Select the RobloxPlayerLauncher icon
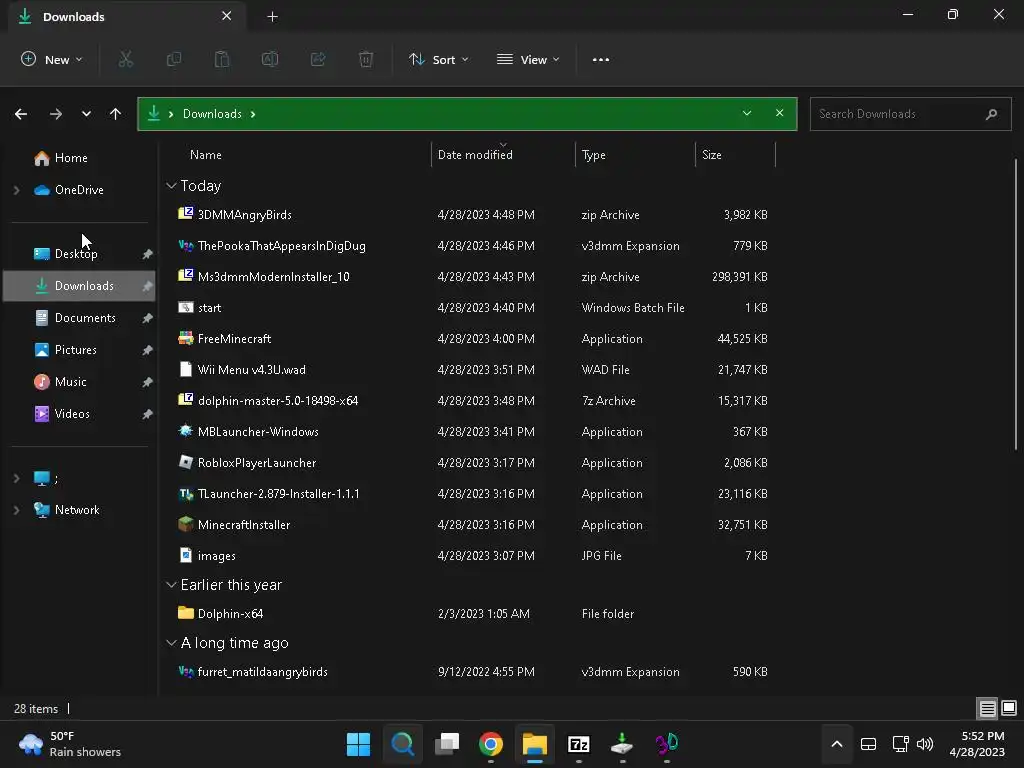 point(185,462)
